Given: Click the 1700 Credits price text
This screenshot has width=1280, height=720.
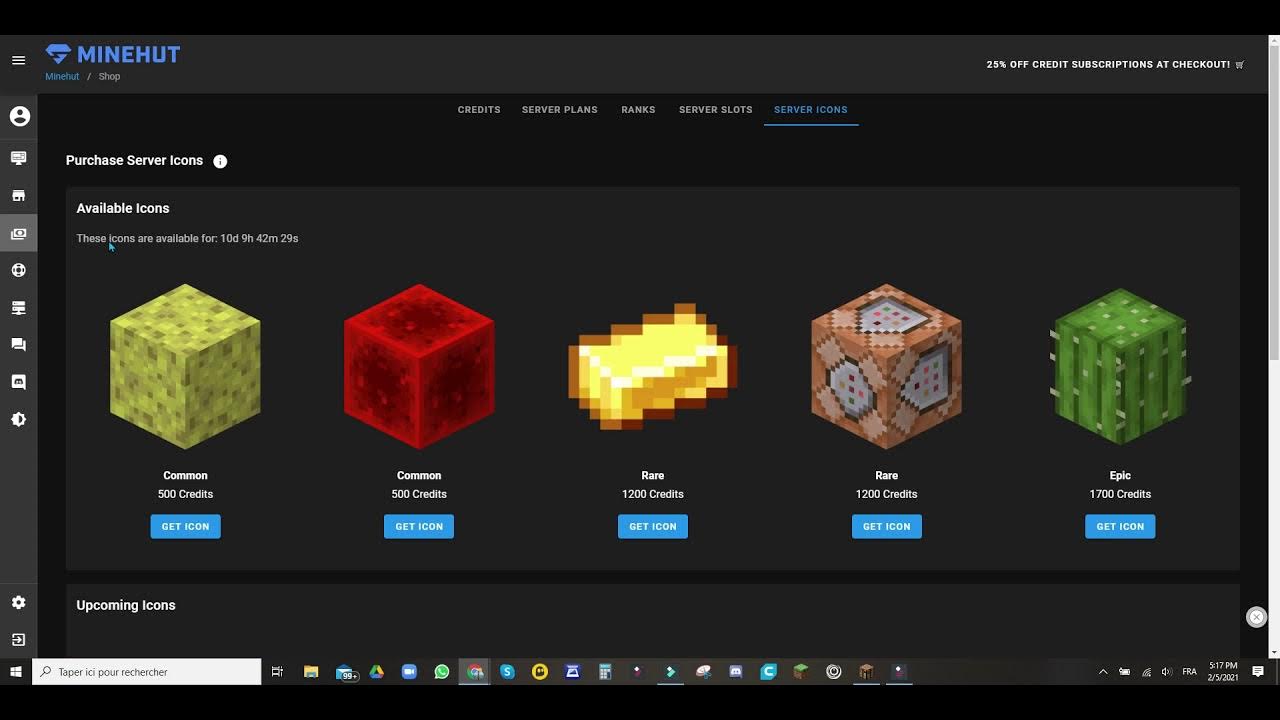Looking at the screenshot, I should pos(1120,494).
